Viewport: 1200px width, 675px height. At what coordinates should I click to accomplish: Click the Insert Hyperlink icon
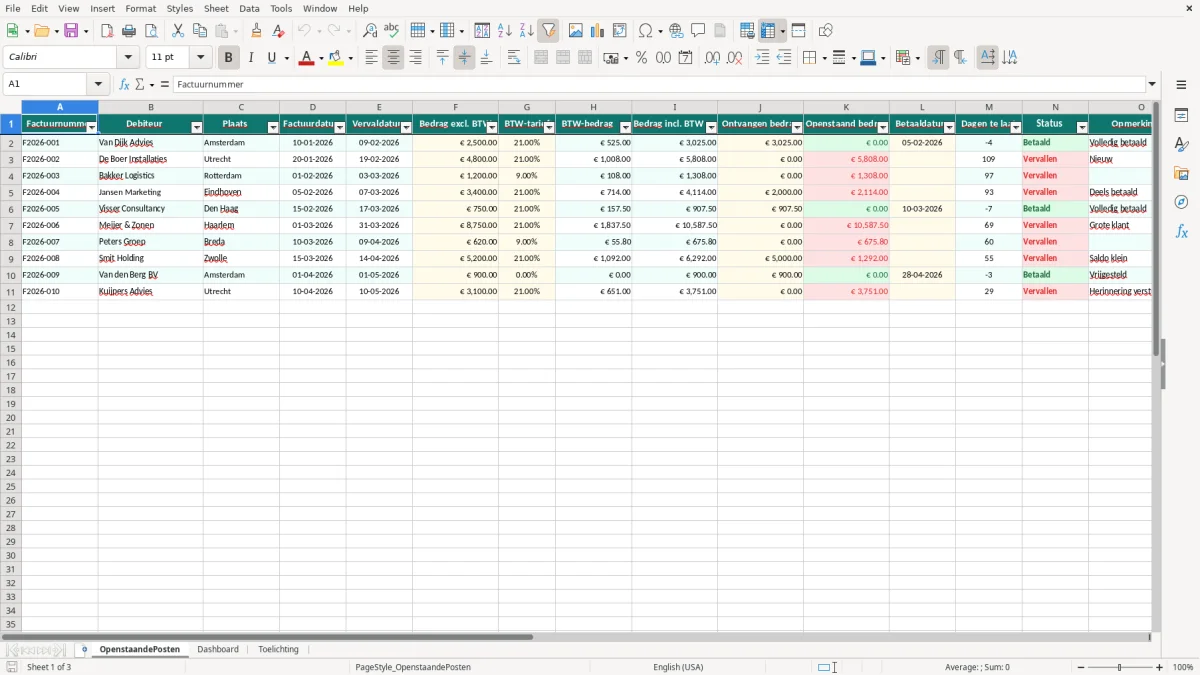pyautogui.click(x=676, y=31)
